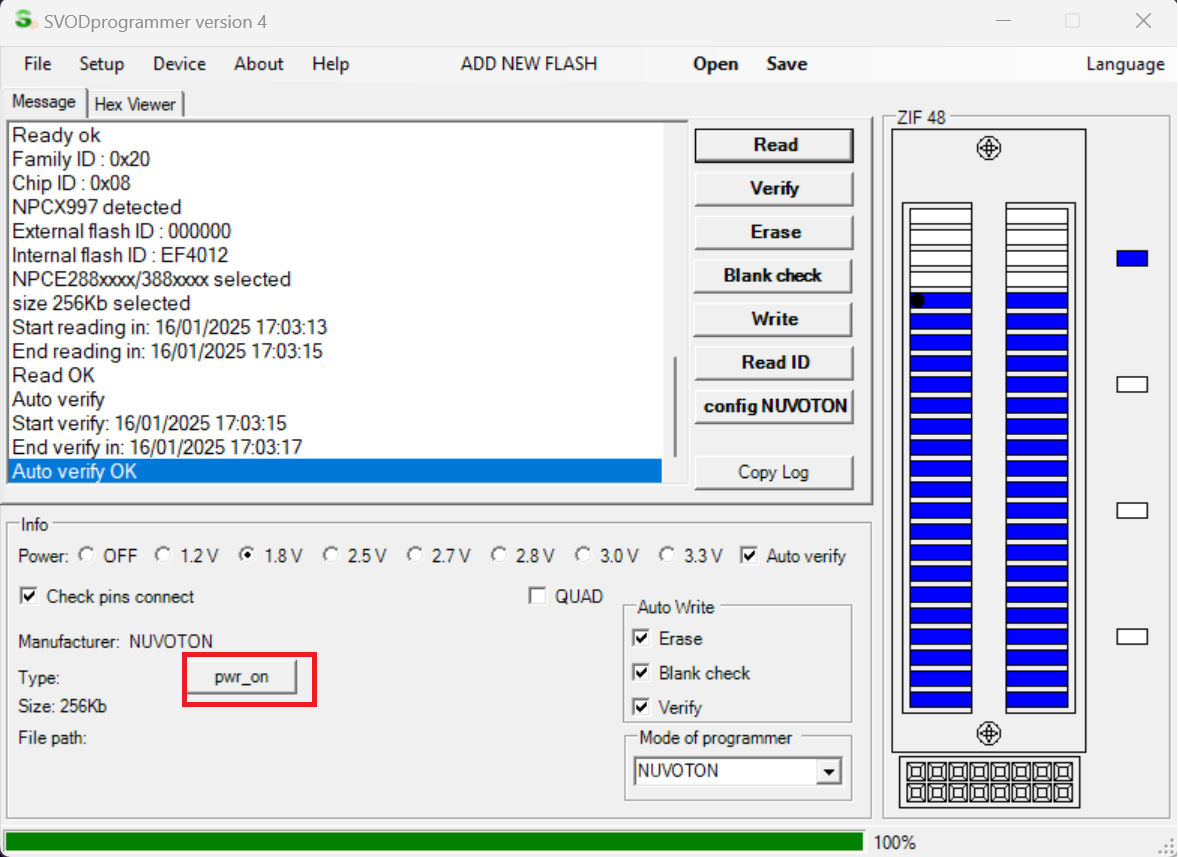
Task: Select 2.5 V power option
Action: 331,555
